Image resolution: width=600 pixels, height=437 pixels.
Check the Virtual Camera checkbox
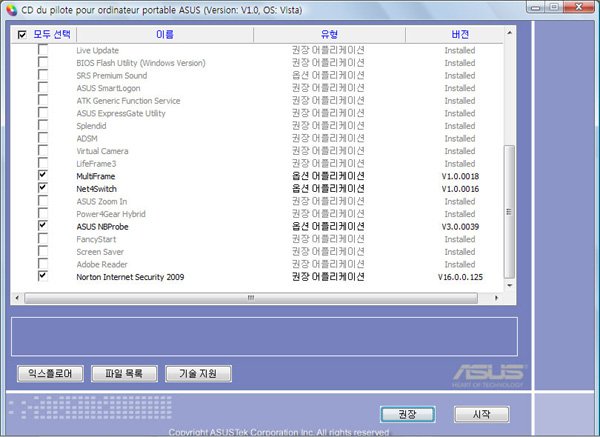[43, 151]
